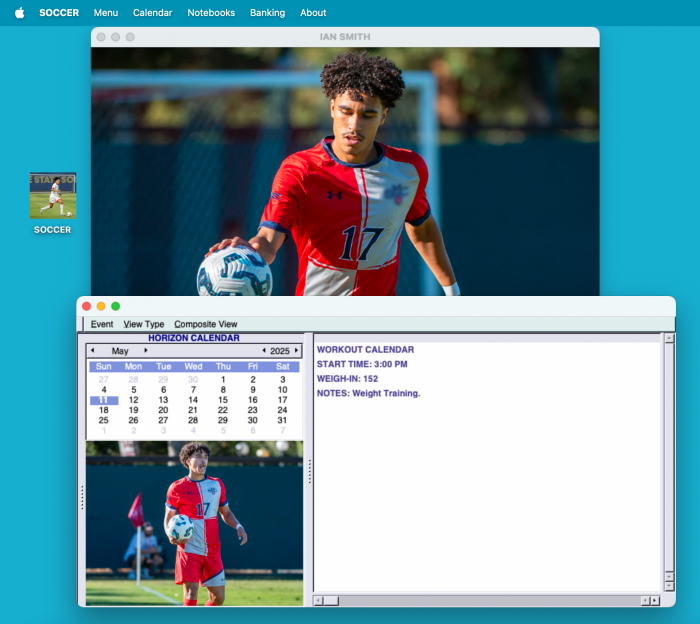
Task: Click the horizontal scrollbar thumb
Action: [331, 601]
